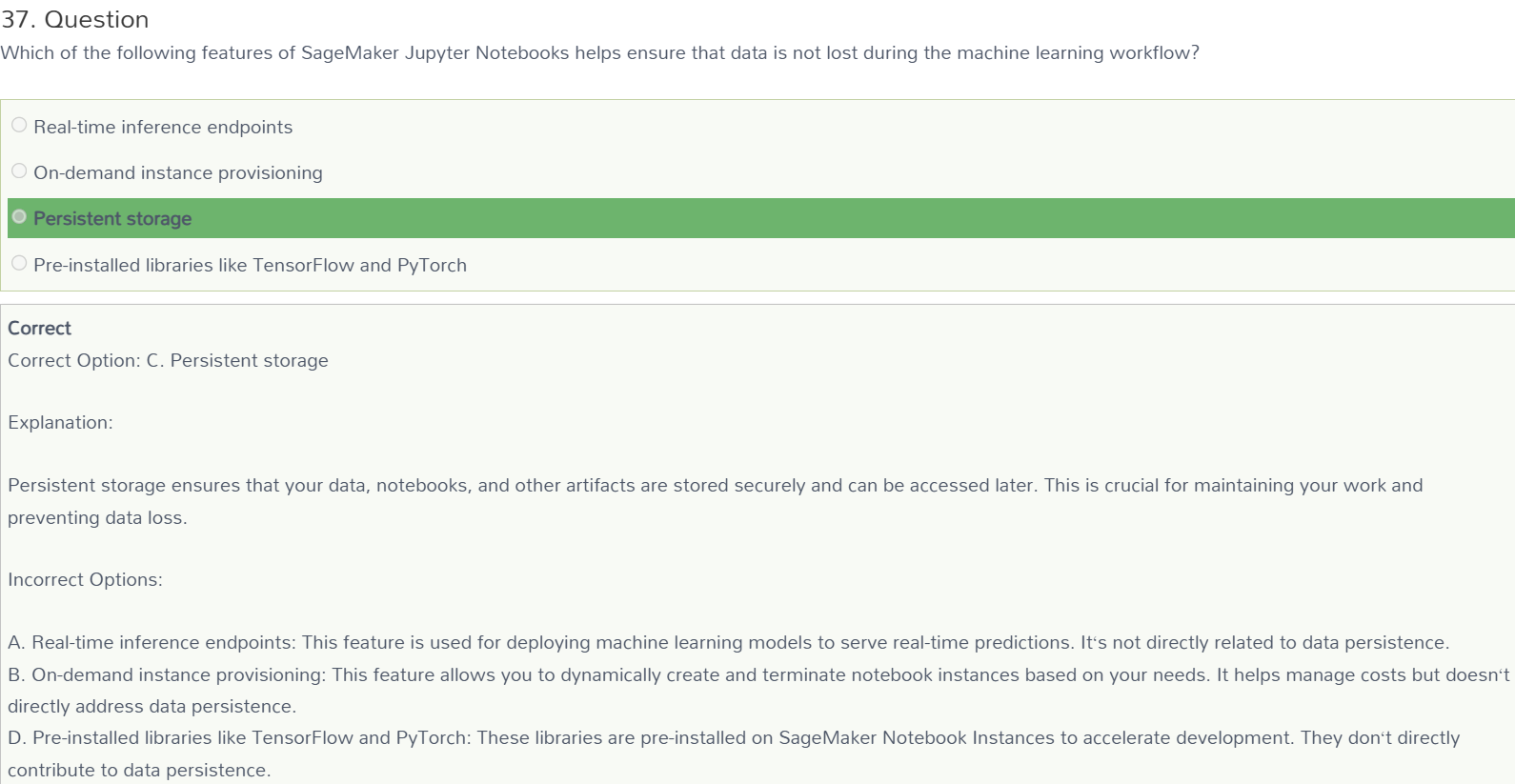
Task: Click the paragraph about persistent storage ensuring data
Action: [716, 501]
